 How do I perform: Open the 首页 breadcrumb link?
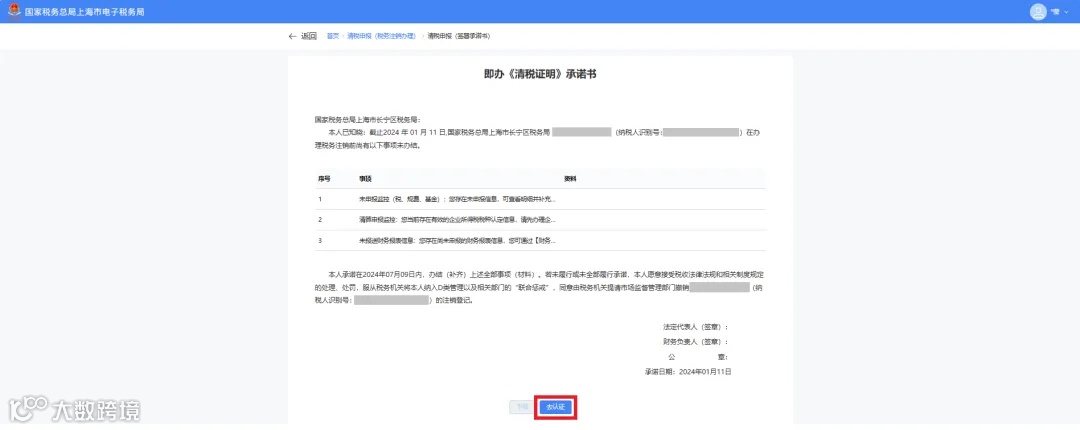point(333,36)
